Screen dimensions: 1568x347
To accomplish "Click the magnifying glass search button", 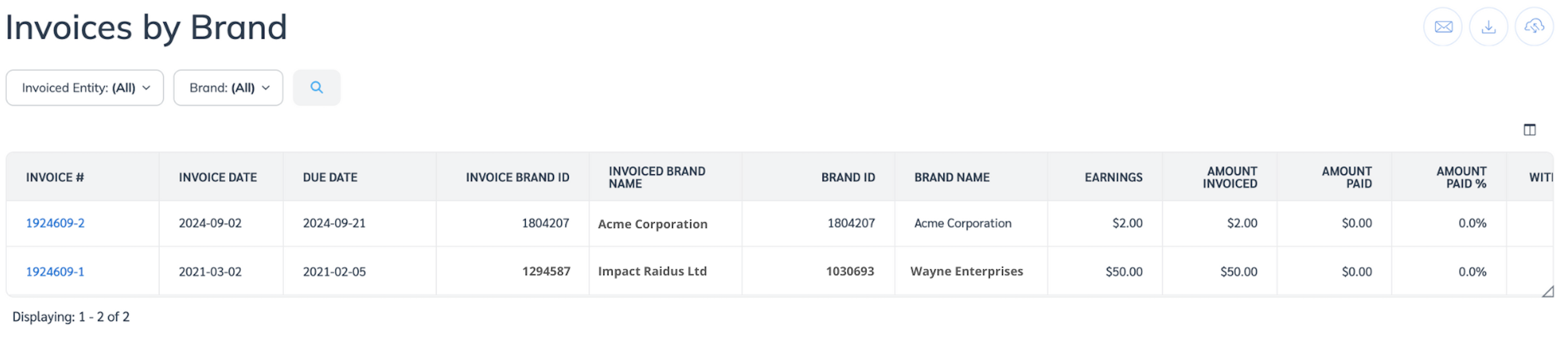I will pyautogui.click(x=317, y=87).
